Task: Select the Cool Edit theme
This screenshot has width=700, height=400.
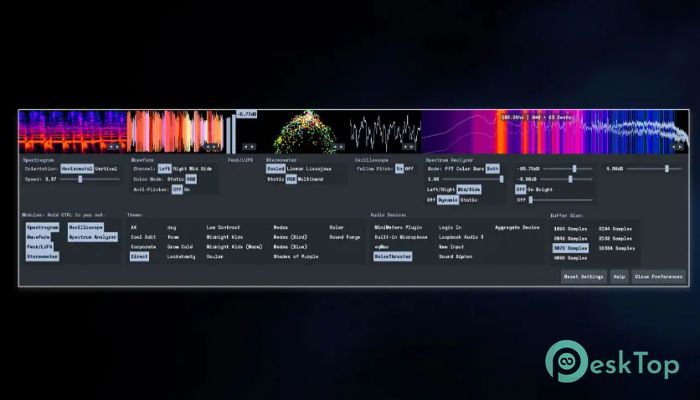Action: coord(143,238)
